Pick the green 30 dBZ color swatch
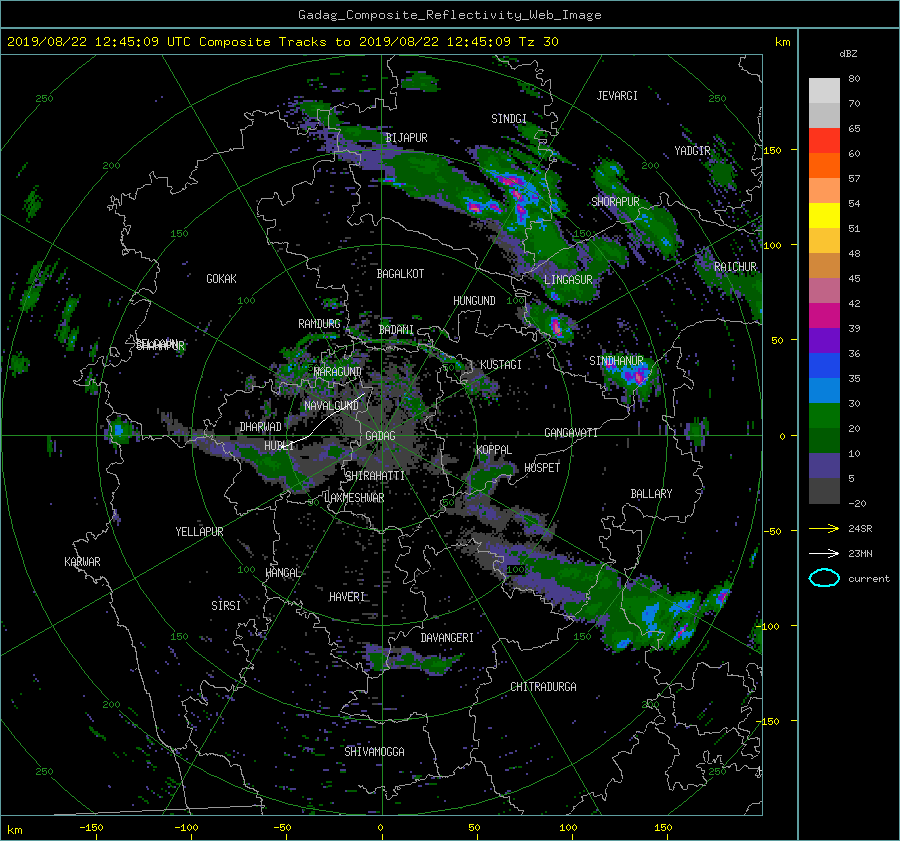The height and width of the screenshot is (841, 900). [x=824, y=415]
